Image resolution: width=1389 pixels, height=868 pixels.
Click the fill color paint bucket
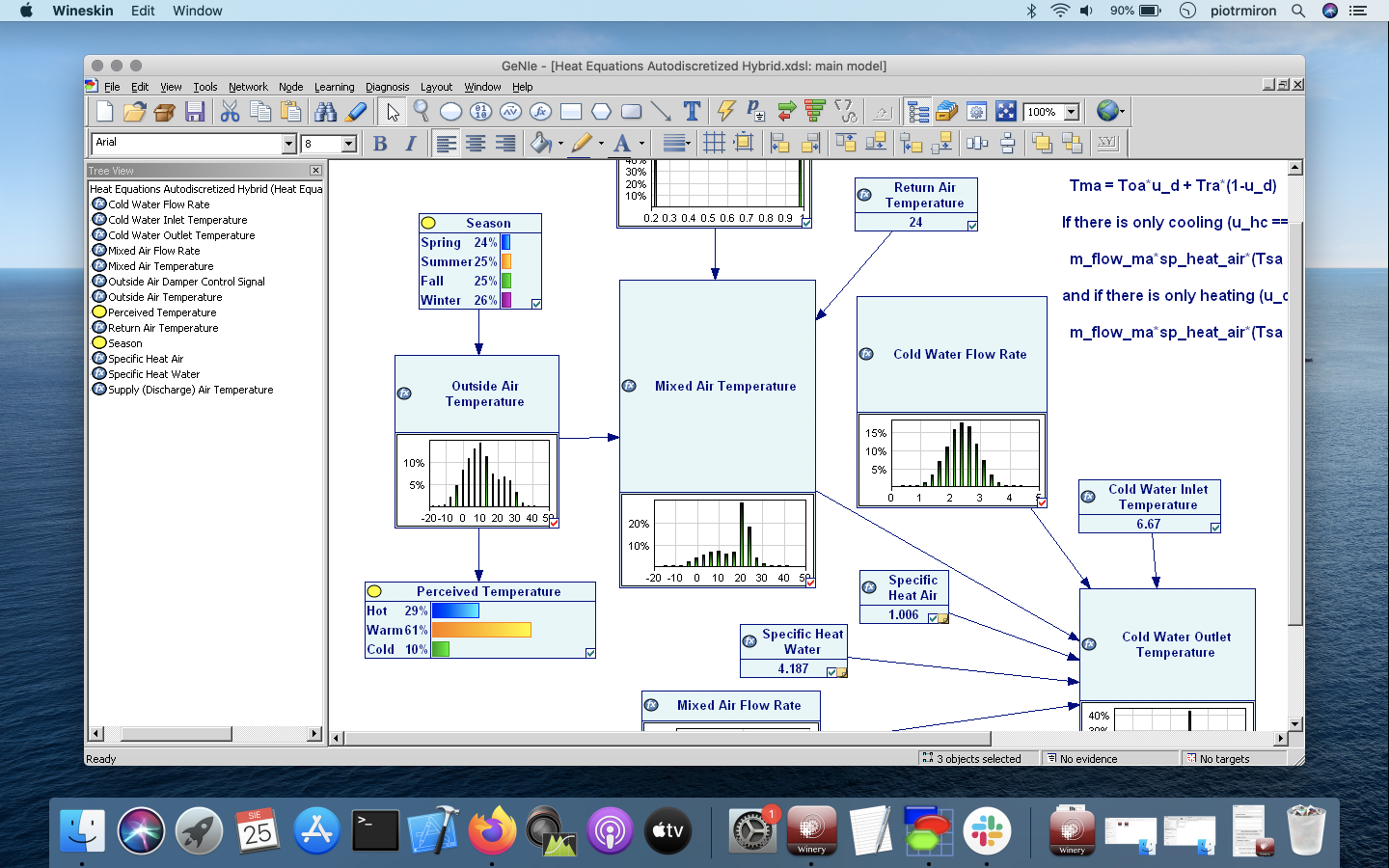pos(540,144)
